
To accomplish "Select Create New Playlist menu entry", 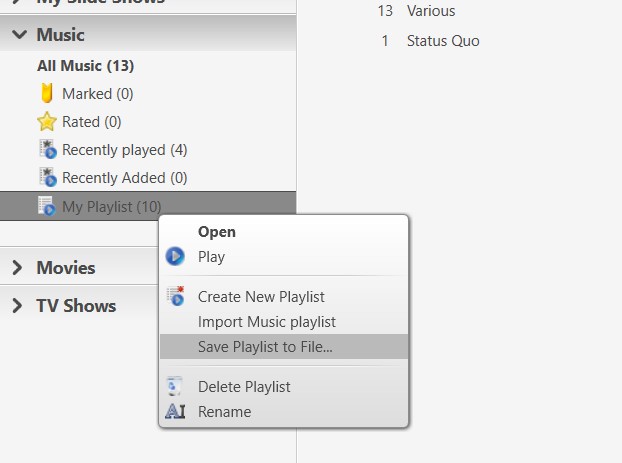I will (261, 297).
